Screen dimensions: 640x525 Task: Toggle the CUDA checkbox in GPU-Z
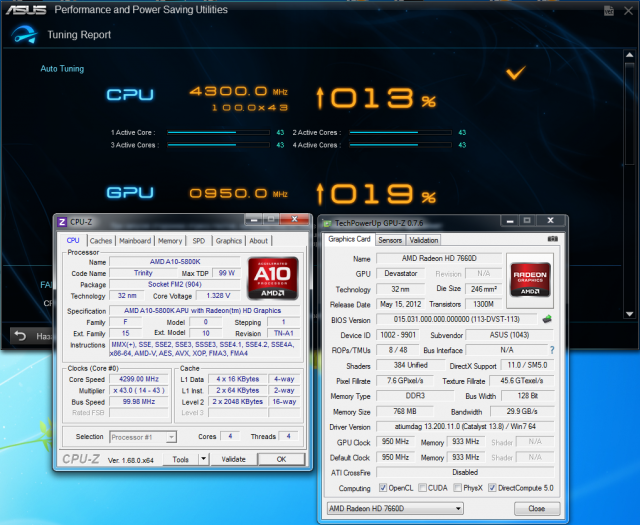422,487
